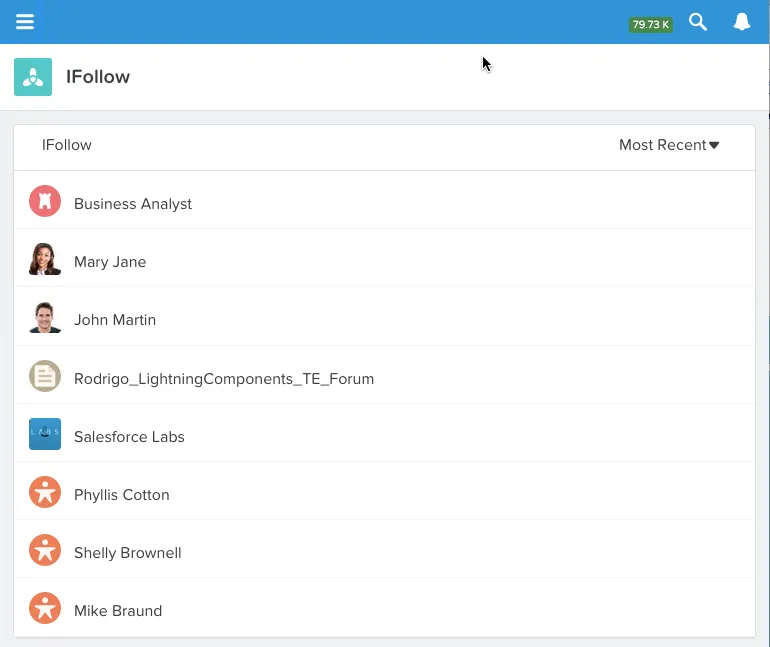Screen dimensions: 770x647
Task: Click the Rodrigo forum document icon
Action: tap(45, 376)
